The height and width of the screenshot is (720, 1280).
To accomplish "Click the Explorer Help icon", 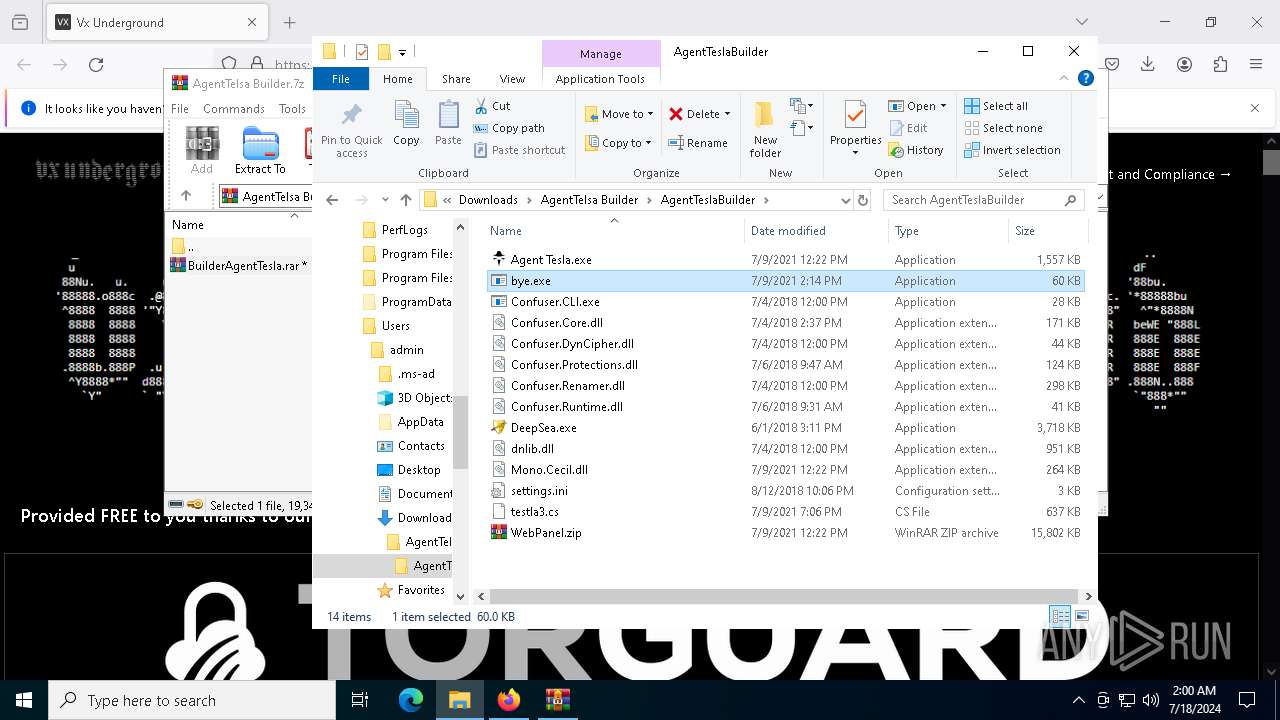I will pos(1085,78).
